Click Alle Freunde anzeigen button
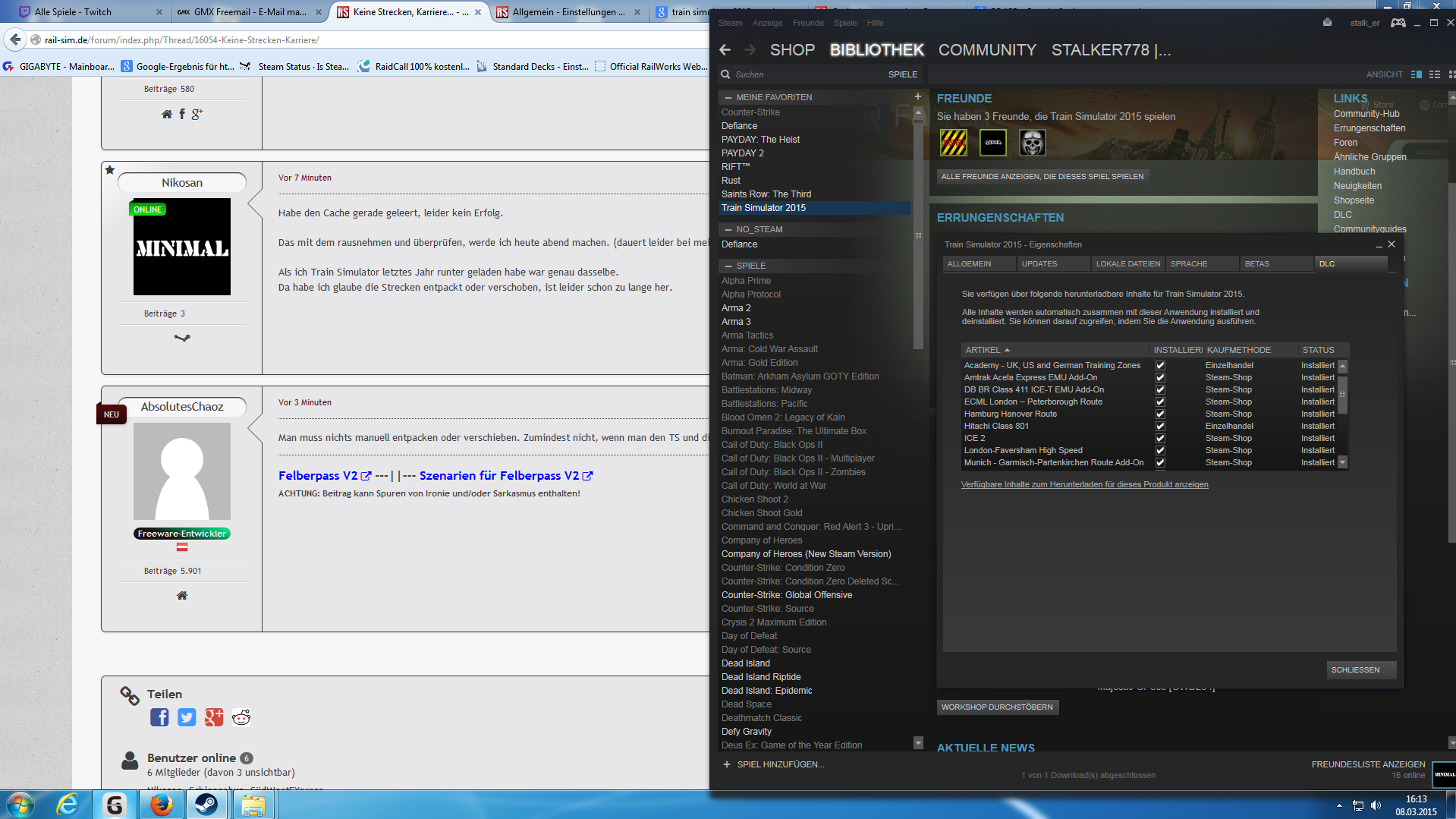Viewport: 1456px width, 819px height. click(x=1042, y=176)
